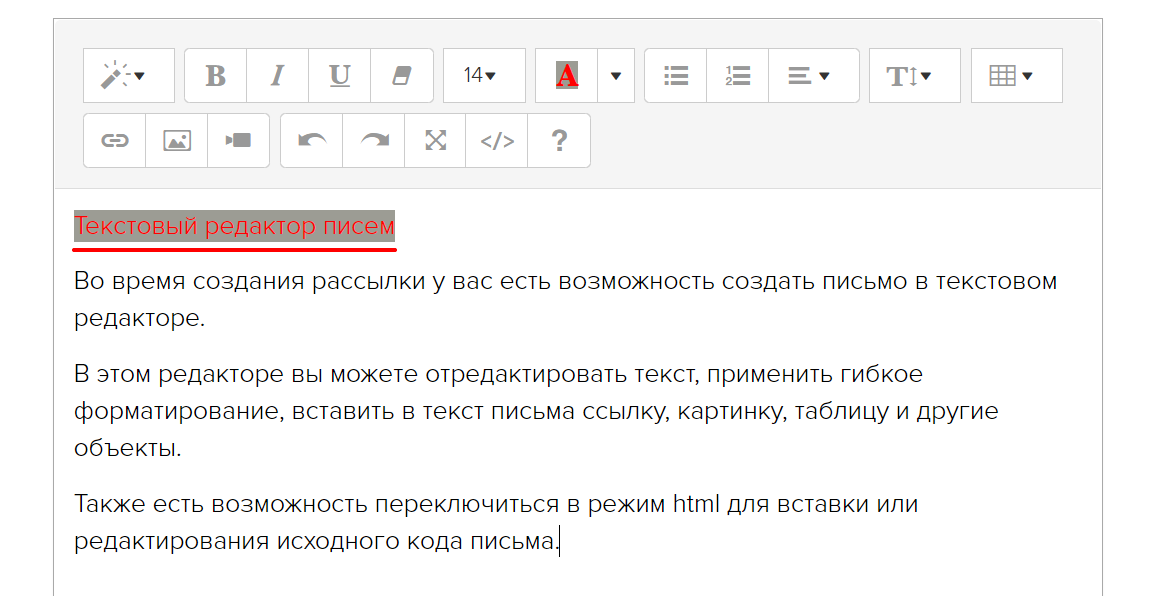Open the font size 14 dropdown
Viewport: 1150px width, 596px height.
[x=483, y=76]
